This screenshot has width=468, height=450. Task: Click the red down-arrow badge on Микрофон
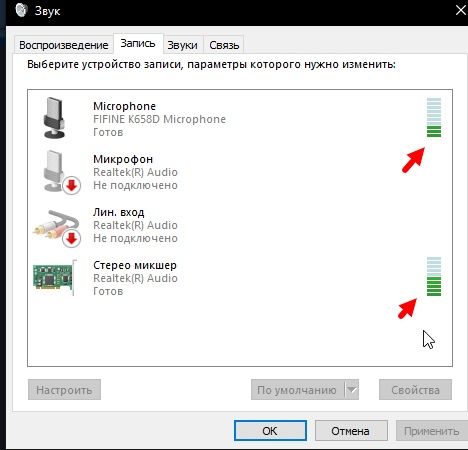pos(72,185)
